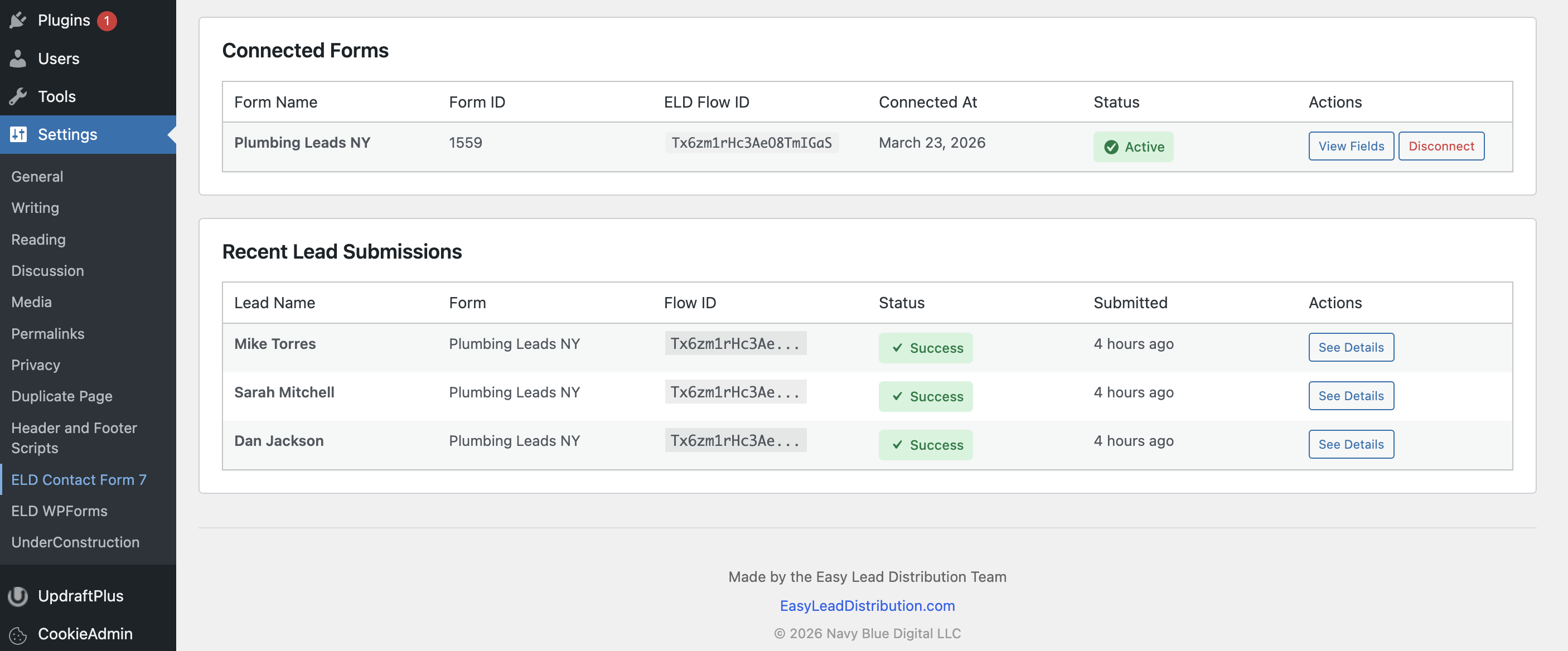1568x651 pixels.
Task: Select the Settings gear icon
Action: click(19, 134)
